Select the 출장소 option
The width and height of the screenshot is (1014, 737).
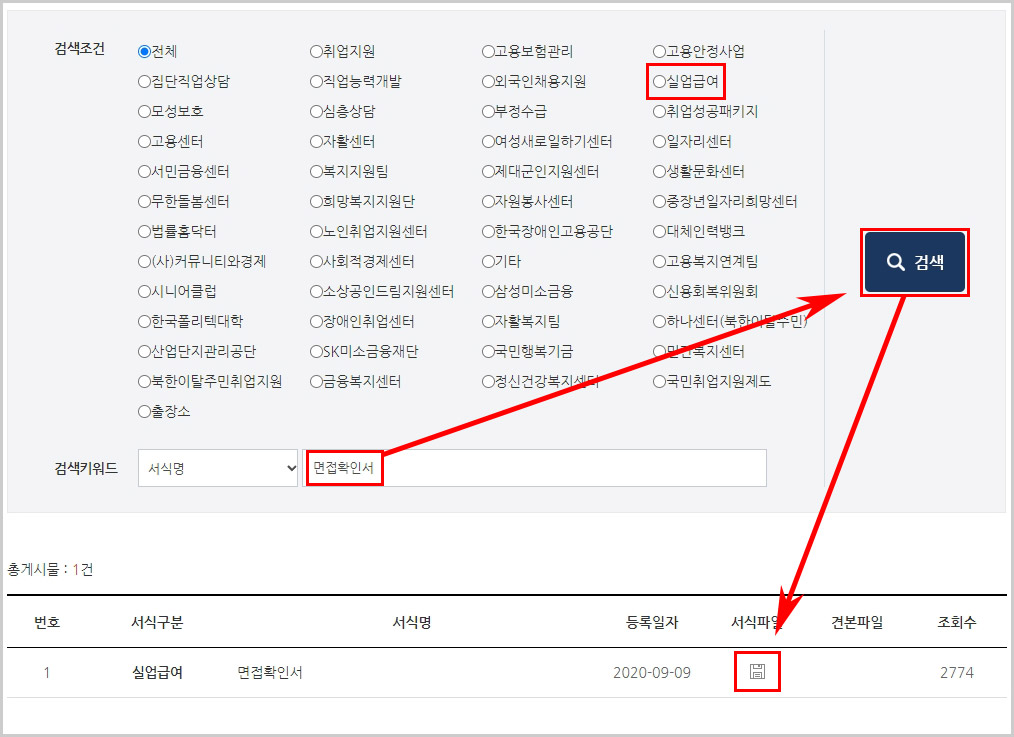(143, 411)
